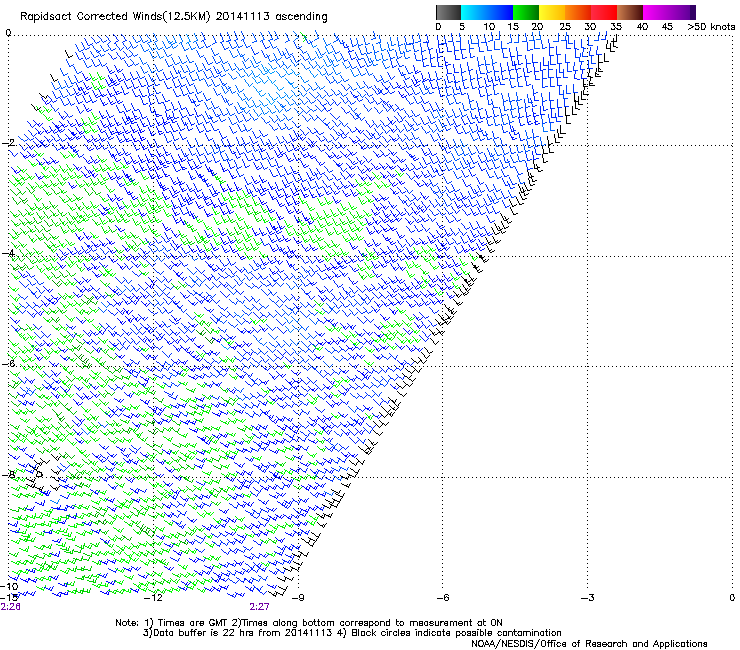Click latitude axis label '-4'

point(8,253)
